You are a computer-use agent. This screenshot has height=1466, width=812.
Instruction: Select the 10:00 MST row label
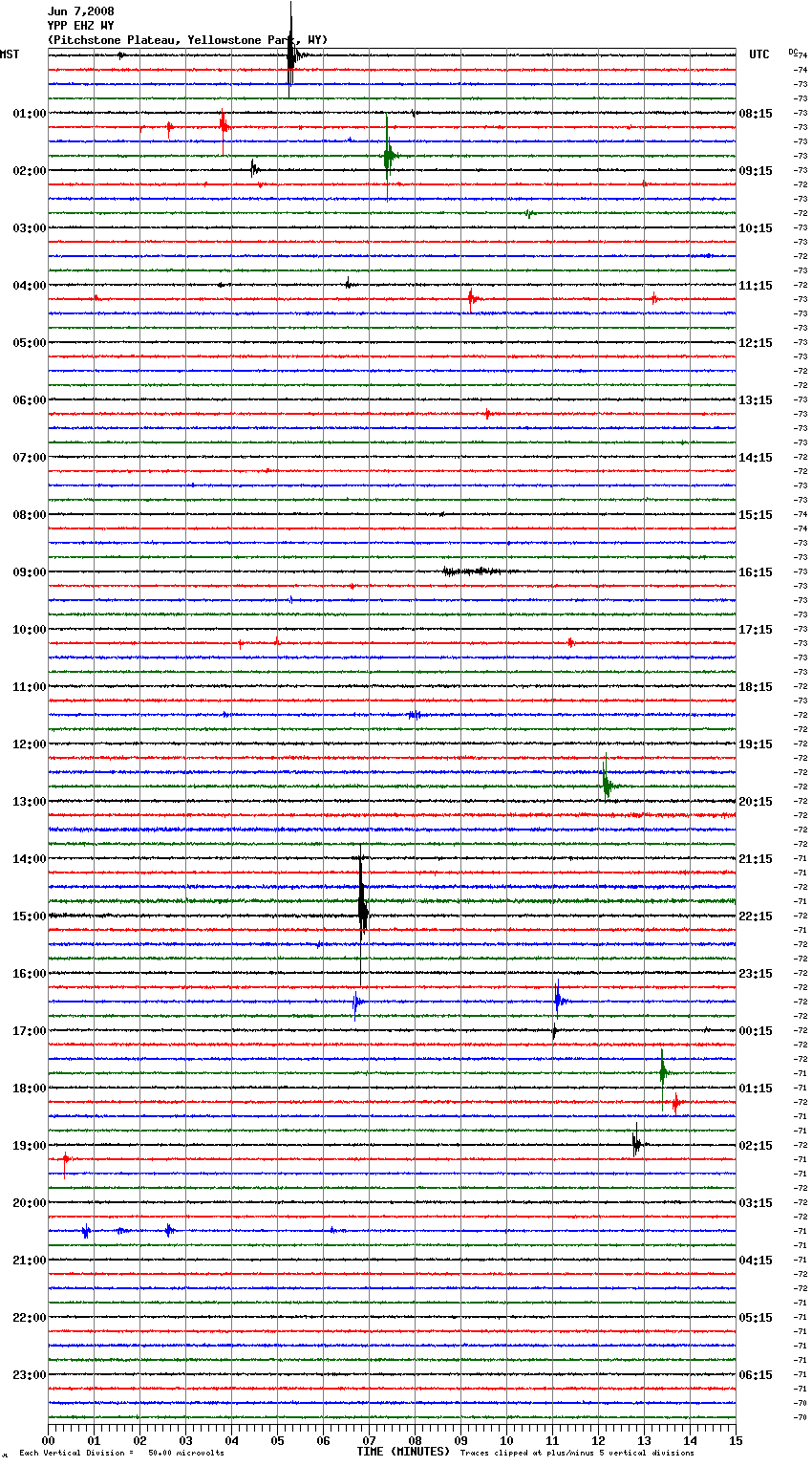click(x=30, y=630)
